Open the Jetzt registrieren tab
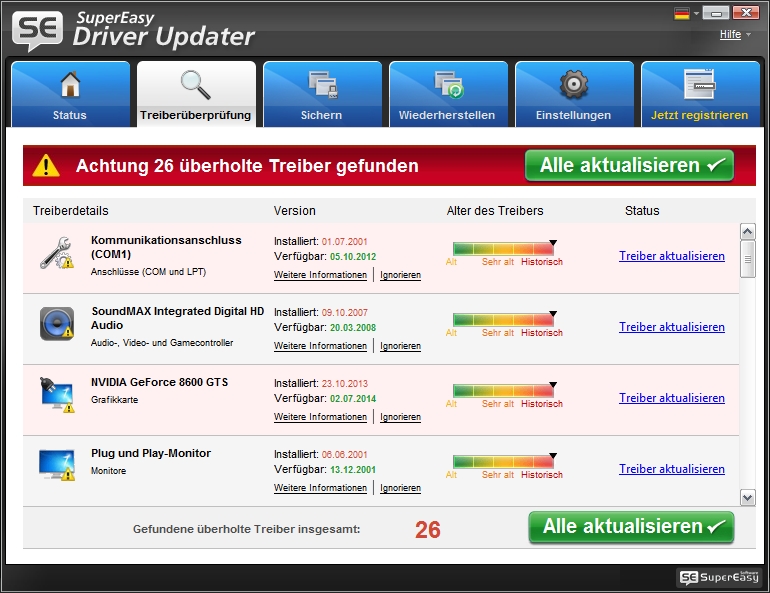 tap(700, 94)
